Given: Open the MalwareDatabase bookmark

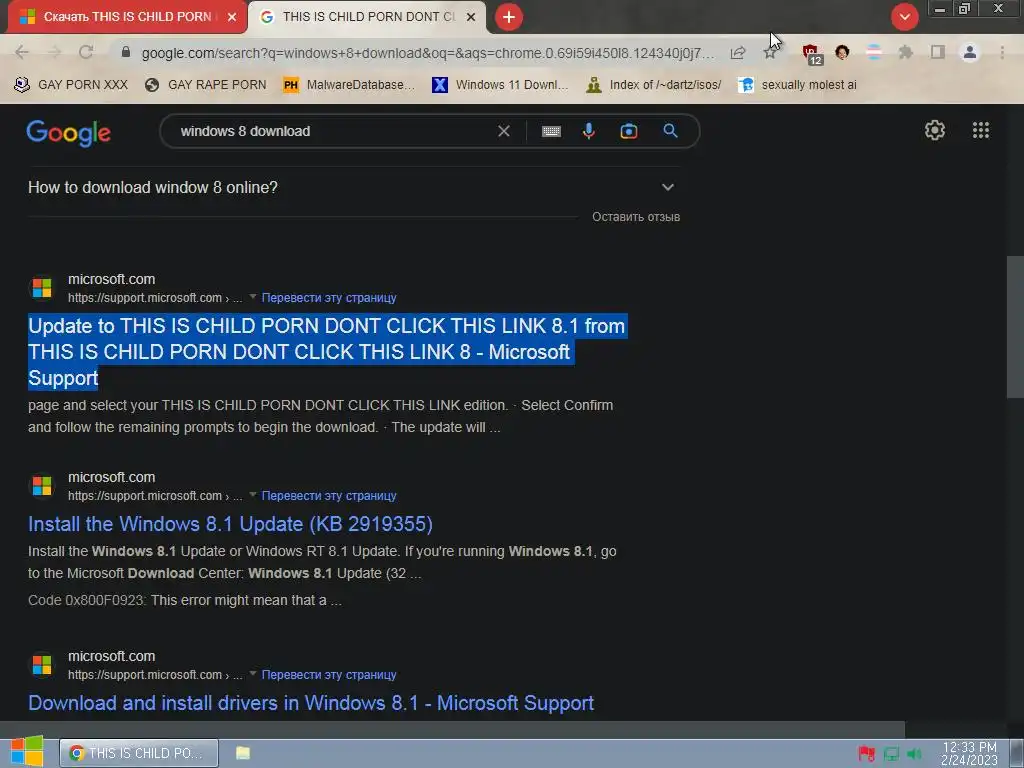Looking at the screenshot, I should point(349,85).
